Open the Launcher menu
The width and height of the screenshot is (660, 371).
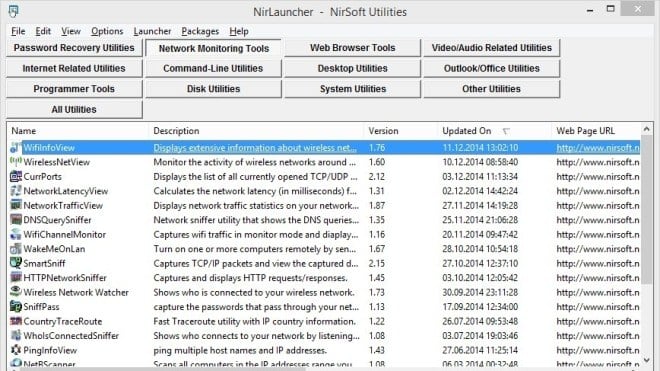pos(152,31)
